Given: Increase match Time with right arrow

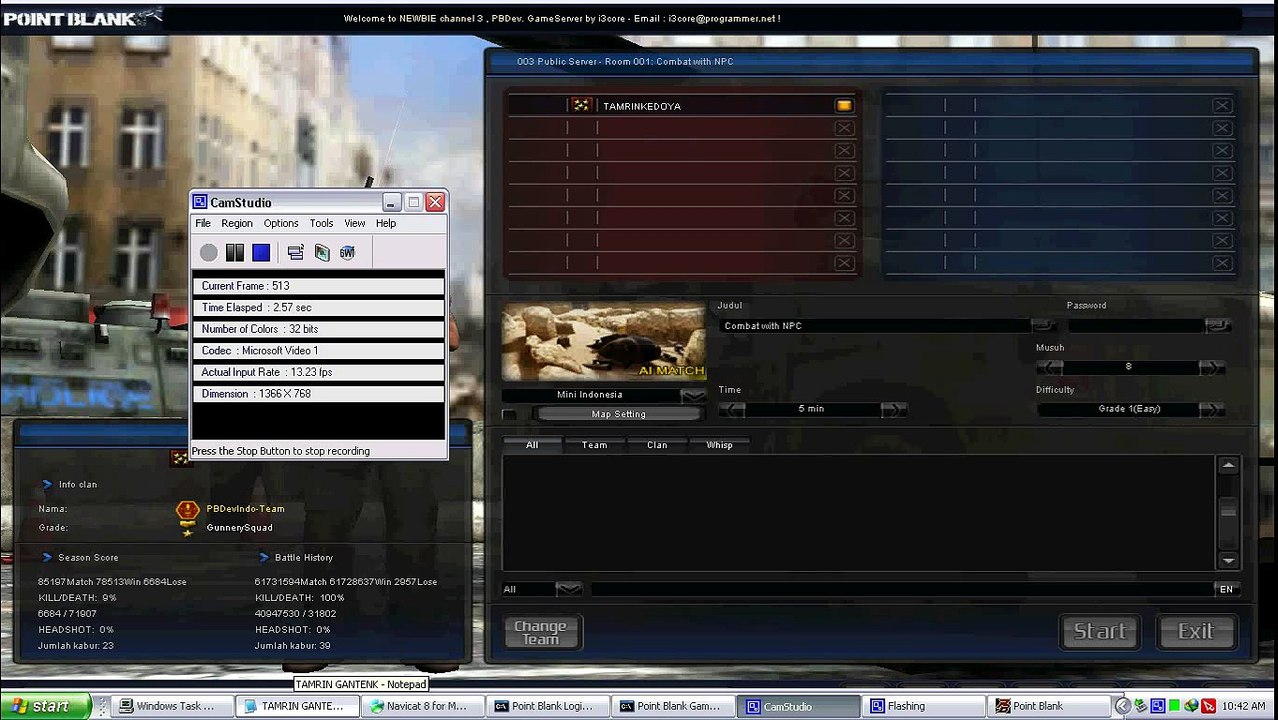Looking at the screenshot, I should [893, 409].
